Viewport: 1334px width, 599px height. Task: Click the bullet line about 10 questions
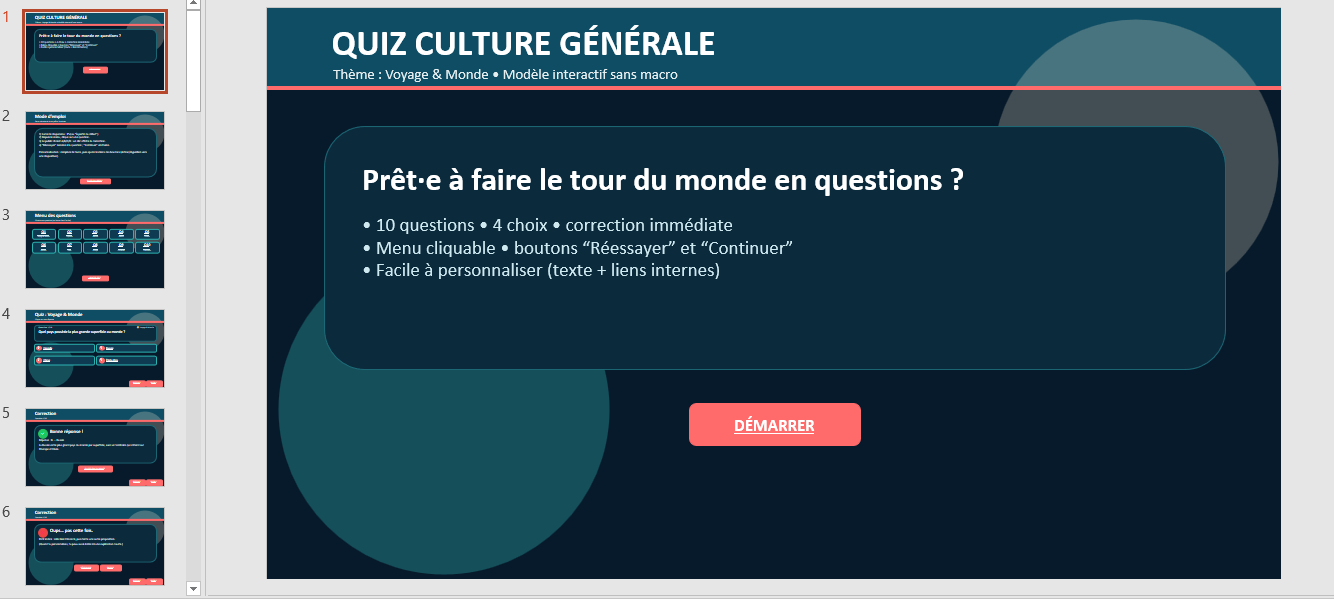[548, 225]
